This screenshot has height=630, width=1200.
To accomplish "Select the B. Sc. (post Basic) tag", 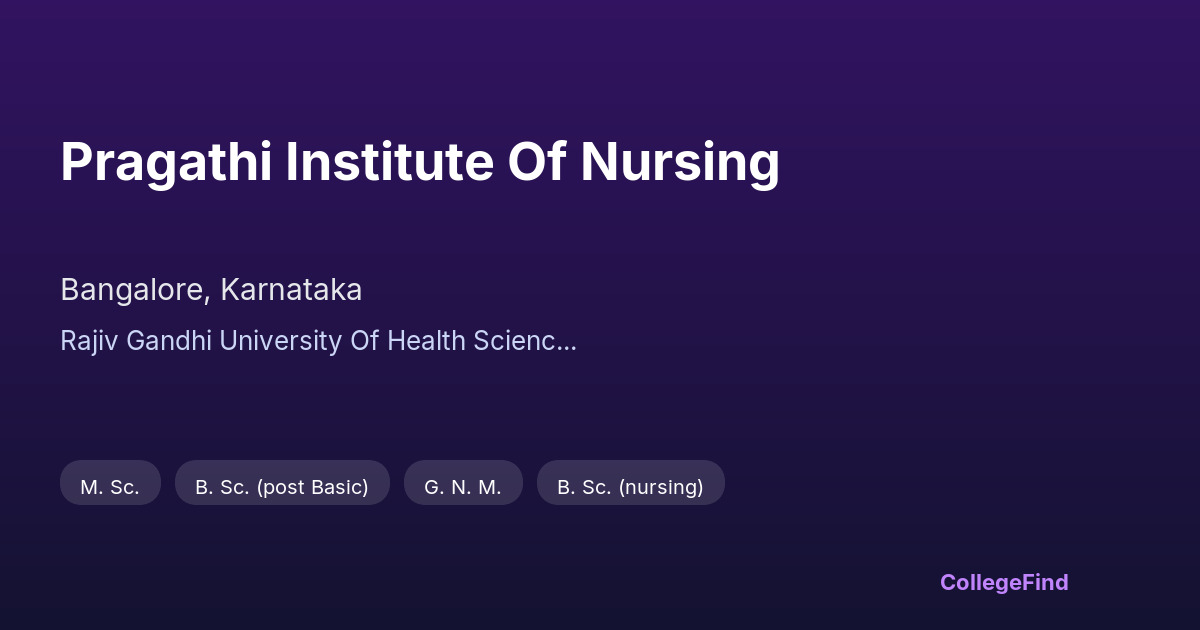I will click(x=282, y=487).
